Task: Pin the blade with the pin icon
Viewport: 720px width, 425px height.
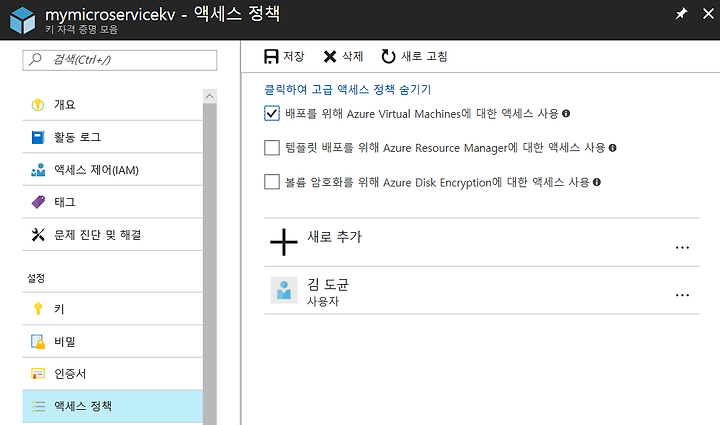Action: pyautogui.click(x=681, y=14)
